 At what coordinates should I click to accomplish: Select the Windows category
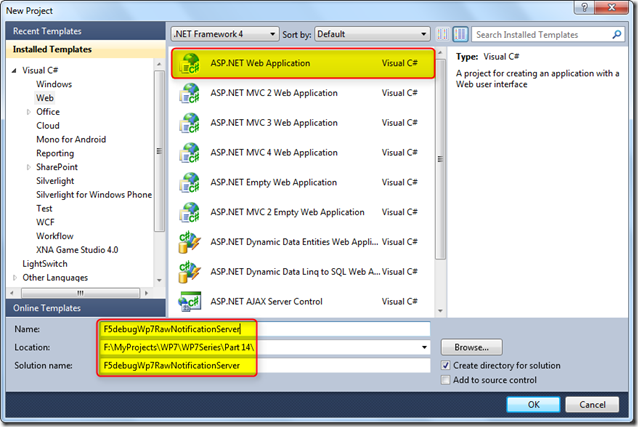point(54,84)
